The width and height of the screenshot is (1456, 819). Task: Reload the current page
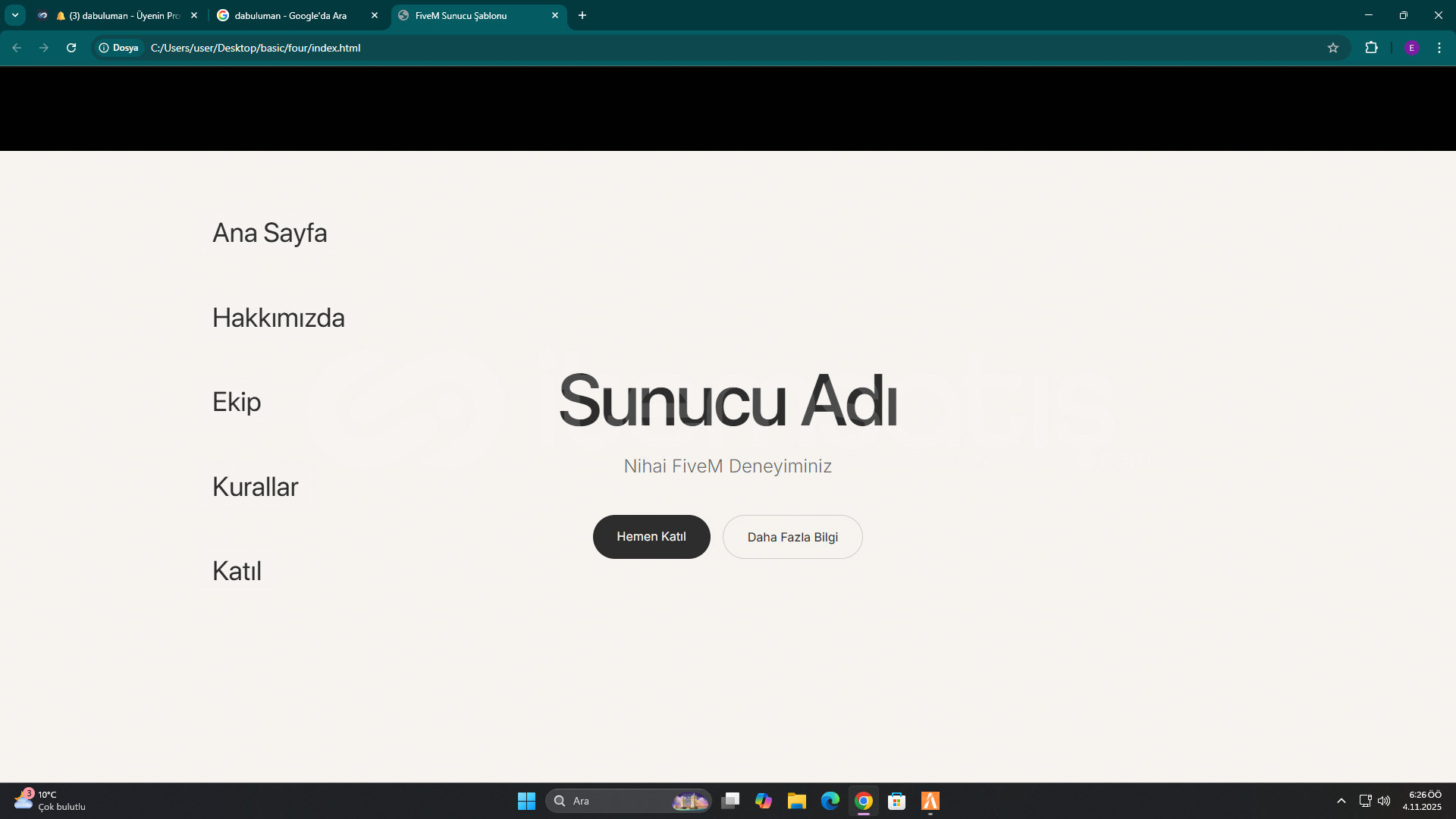(x=71, y=48)
